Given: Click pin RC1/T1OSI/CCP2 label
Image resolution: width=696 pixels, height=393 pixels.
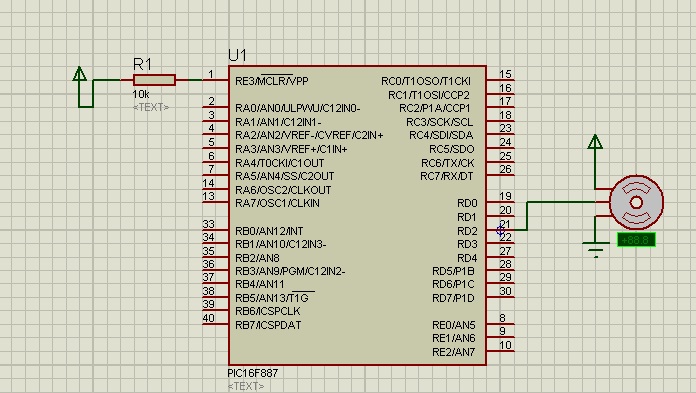Looking at the screenshot, I should coord(429,95).
